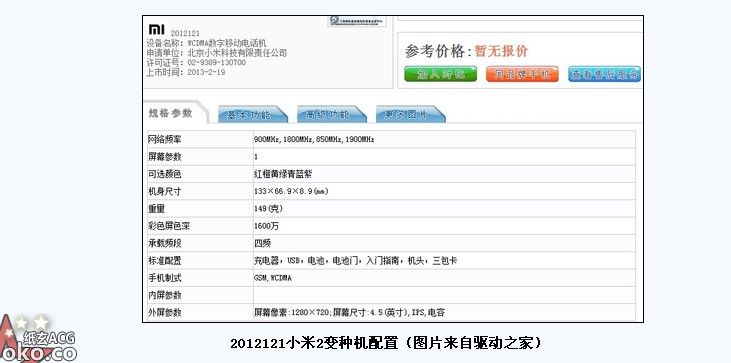Click the green 加入对比 compare button
The height and width of the screenshot is (363, 731).
coord(441,74)
